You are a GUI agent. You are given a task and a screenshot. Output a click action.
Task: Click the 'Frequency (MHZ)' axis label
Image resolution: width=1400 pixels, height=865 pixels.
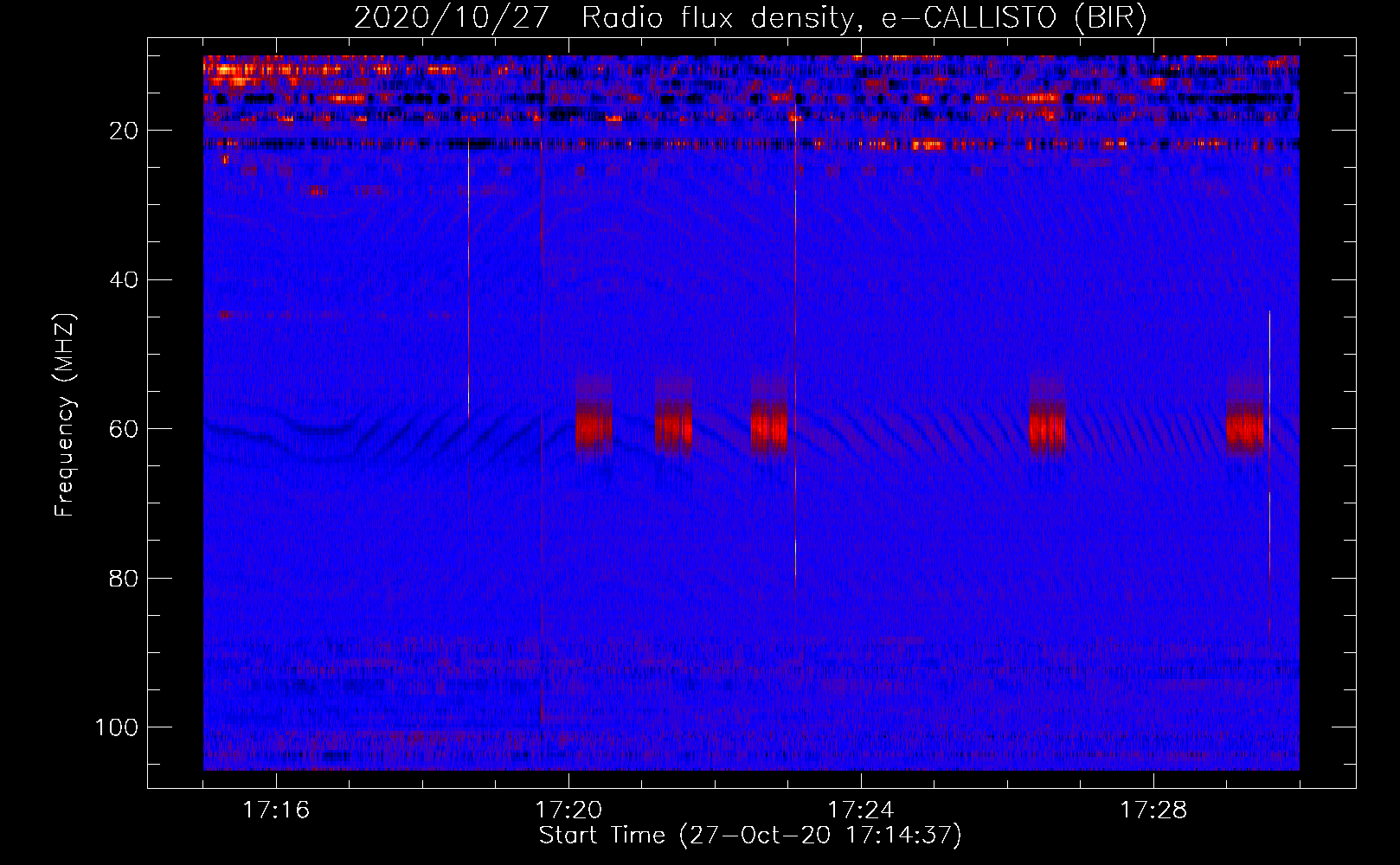click(65, 414)
